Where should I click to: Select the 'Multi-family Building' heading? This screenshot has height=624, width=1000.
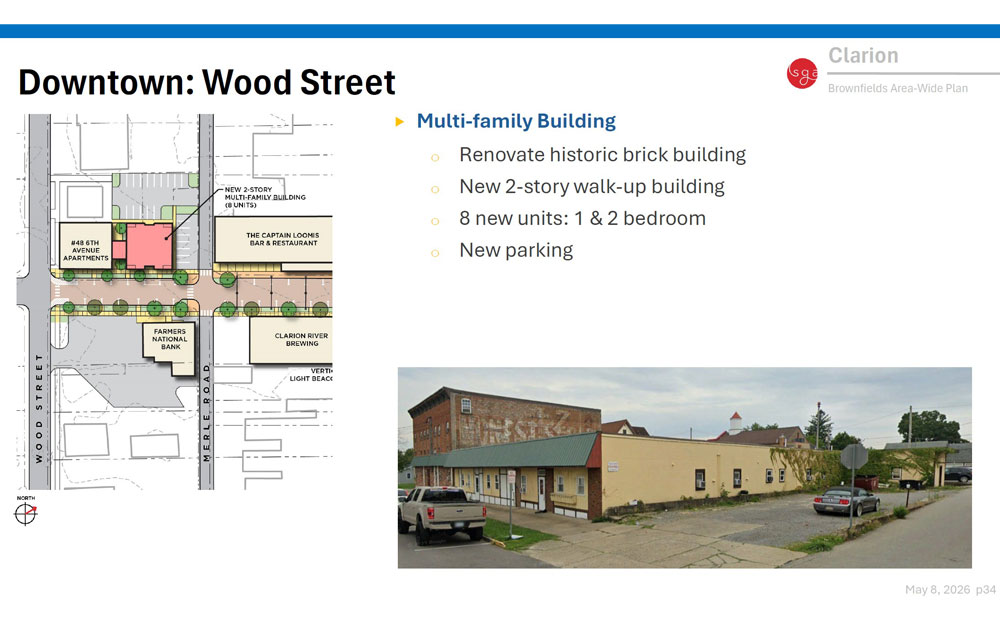click(x=516, y=121)
